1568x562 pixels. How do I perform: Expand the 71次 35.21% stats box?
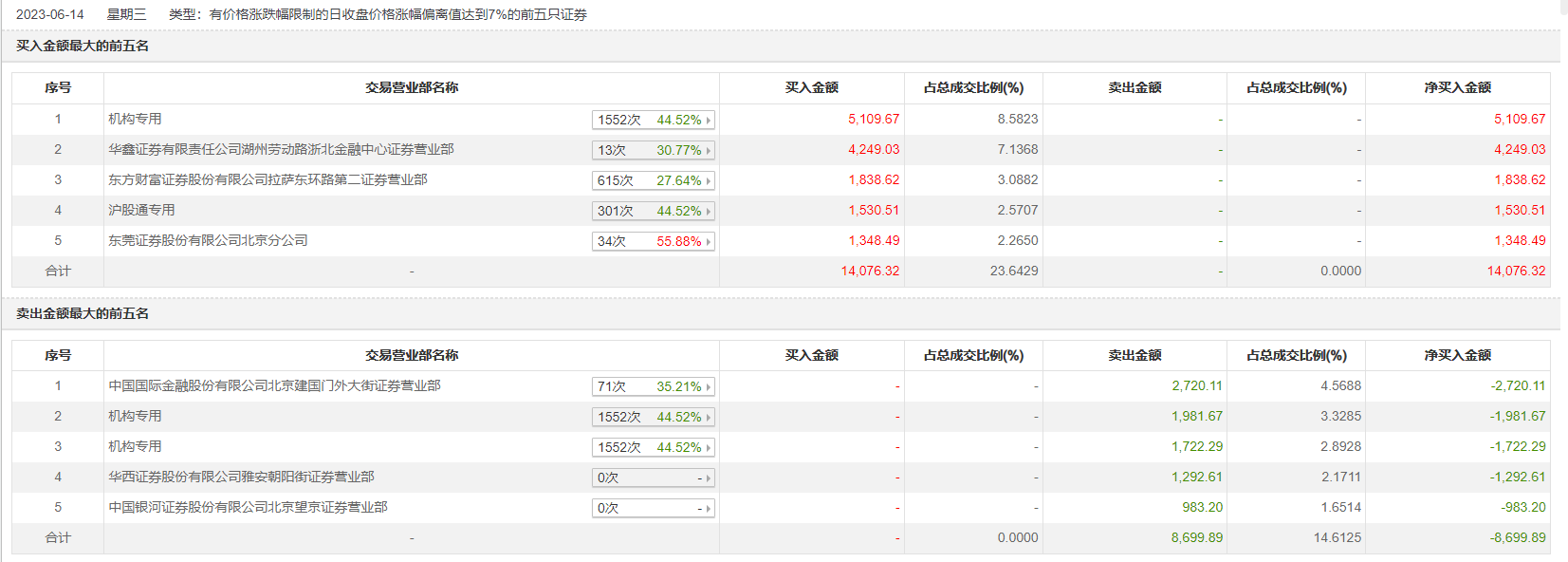coord(653,386)
